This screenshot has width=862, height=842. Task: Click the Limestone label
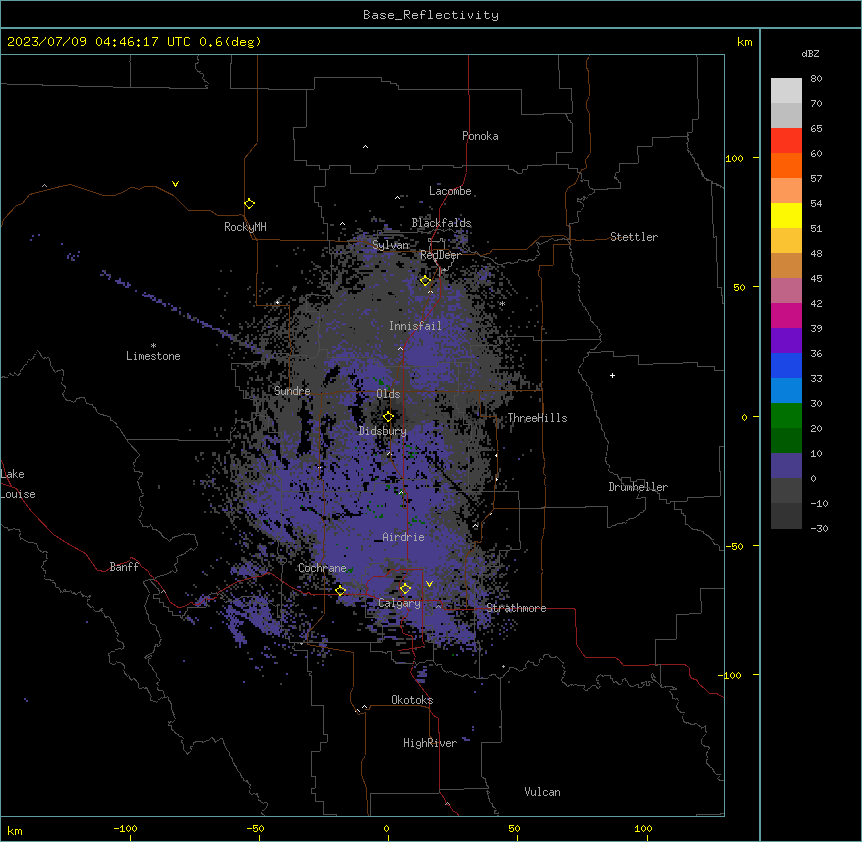point(153,356)
